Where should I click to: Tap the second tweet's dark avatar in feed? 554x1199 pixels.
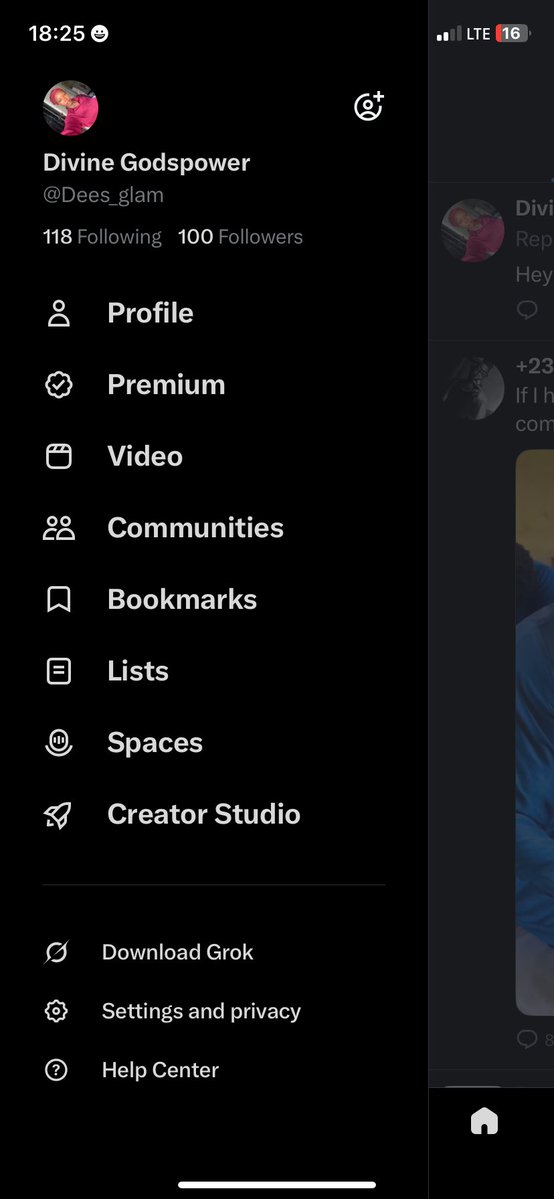point(473,388)
